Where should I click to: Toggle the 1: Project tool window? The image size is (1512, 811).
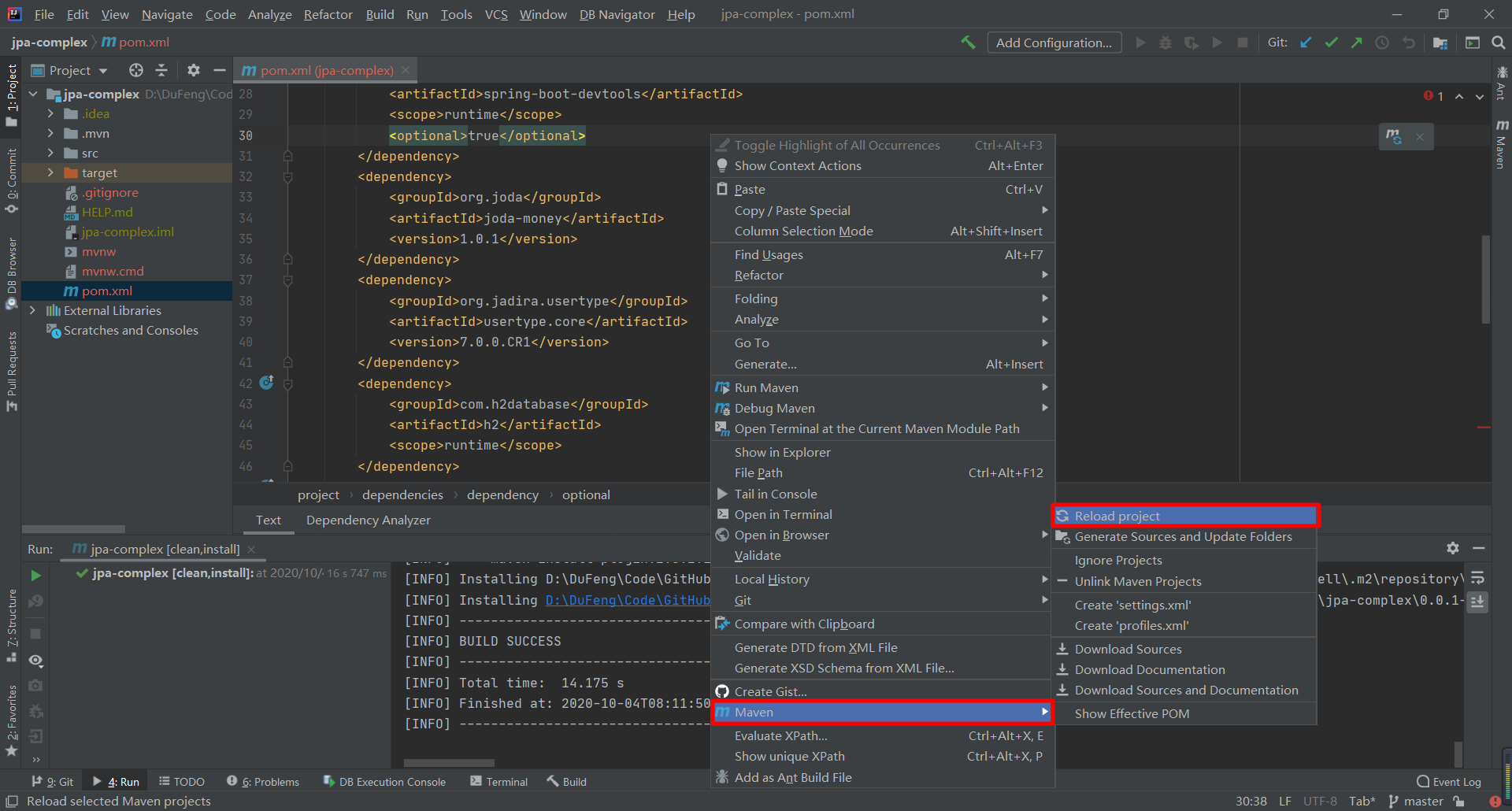tap(11, 94)
